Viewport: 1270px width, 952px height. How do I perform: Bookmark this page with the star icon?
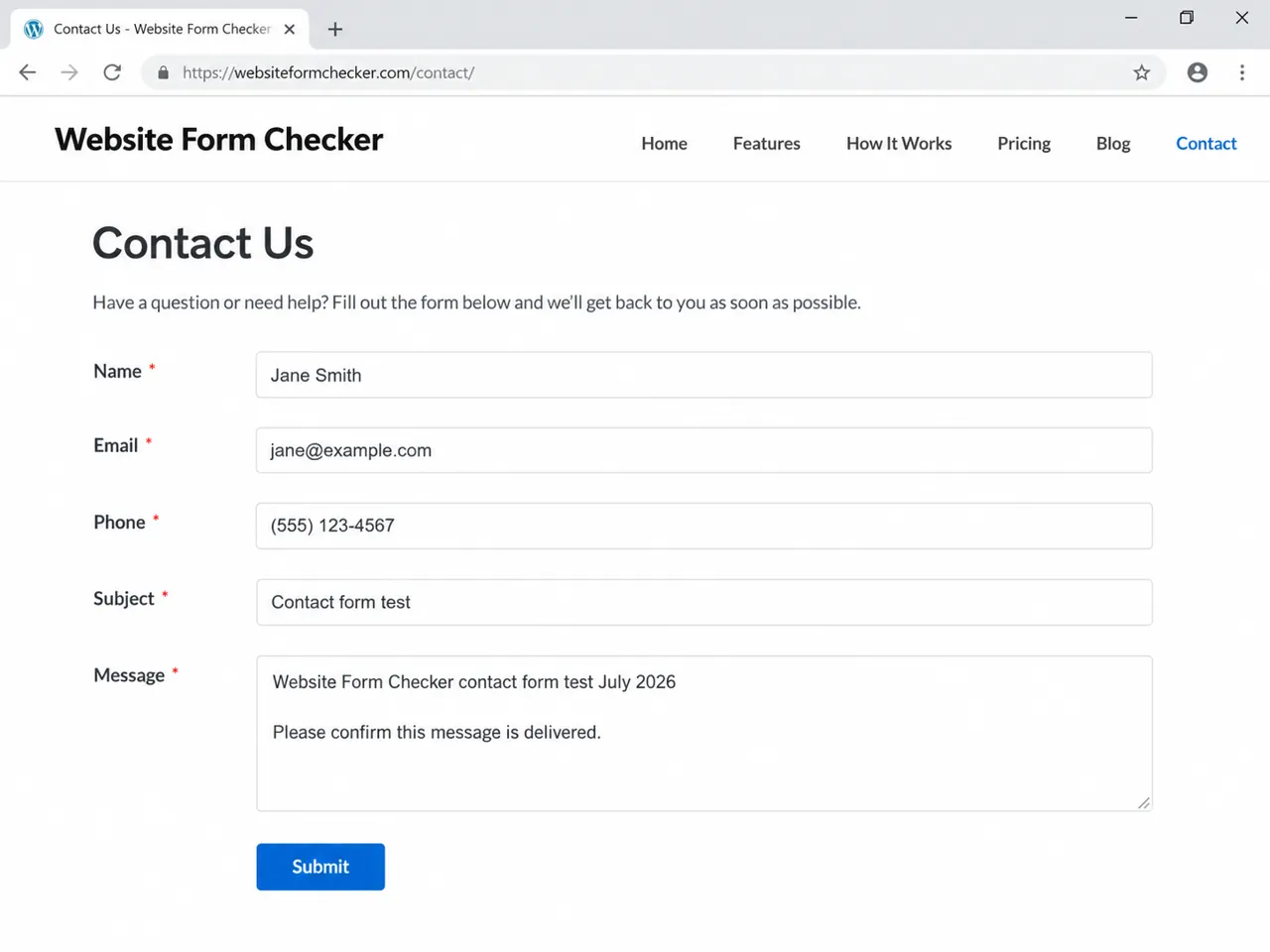[1142, 72]
